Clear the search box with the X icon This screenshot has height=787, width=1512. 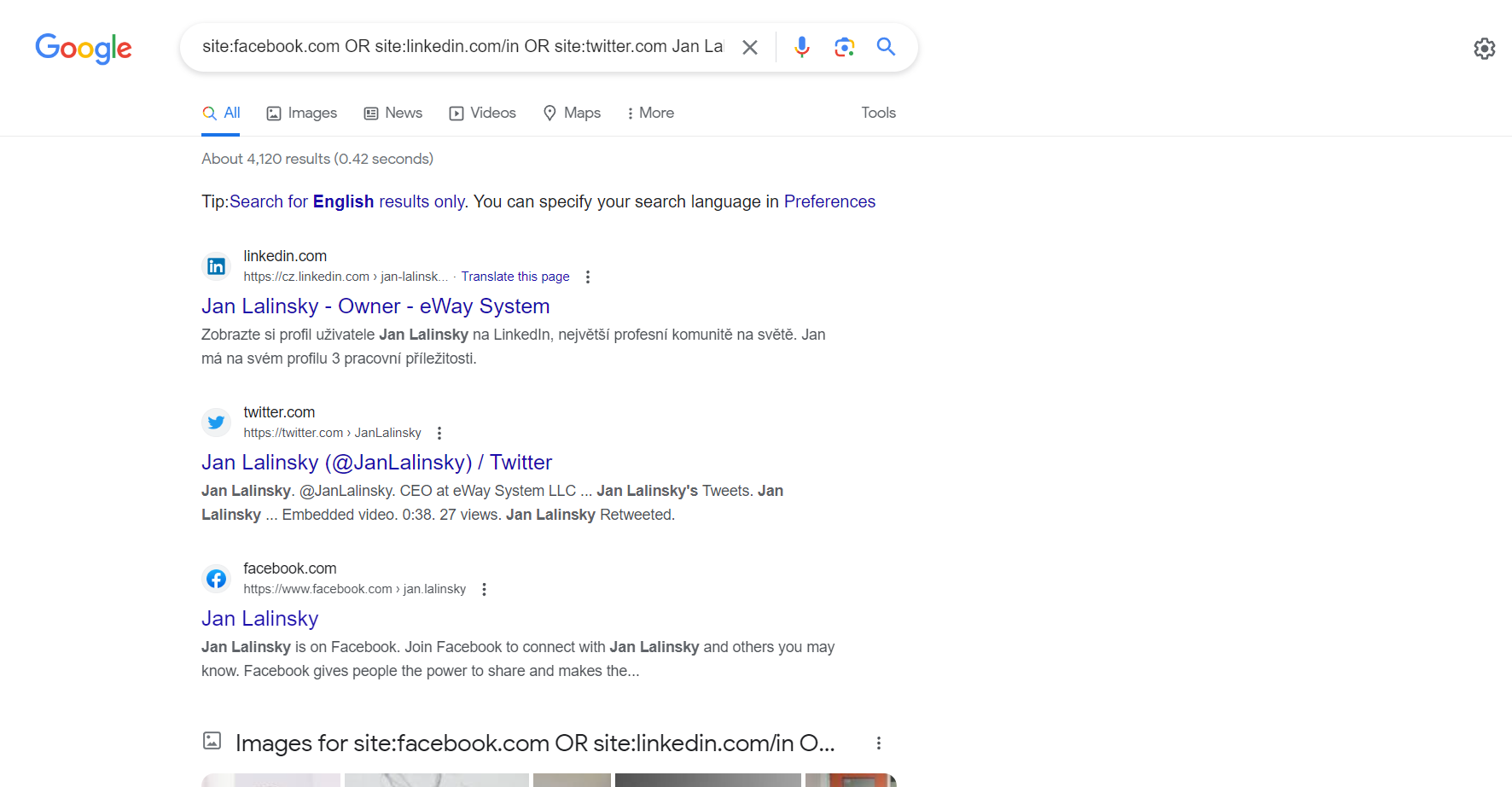(750, 47)
